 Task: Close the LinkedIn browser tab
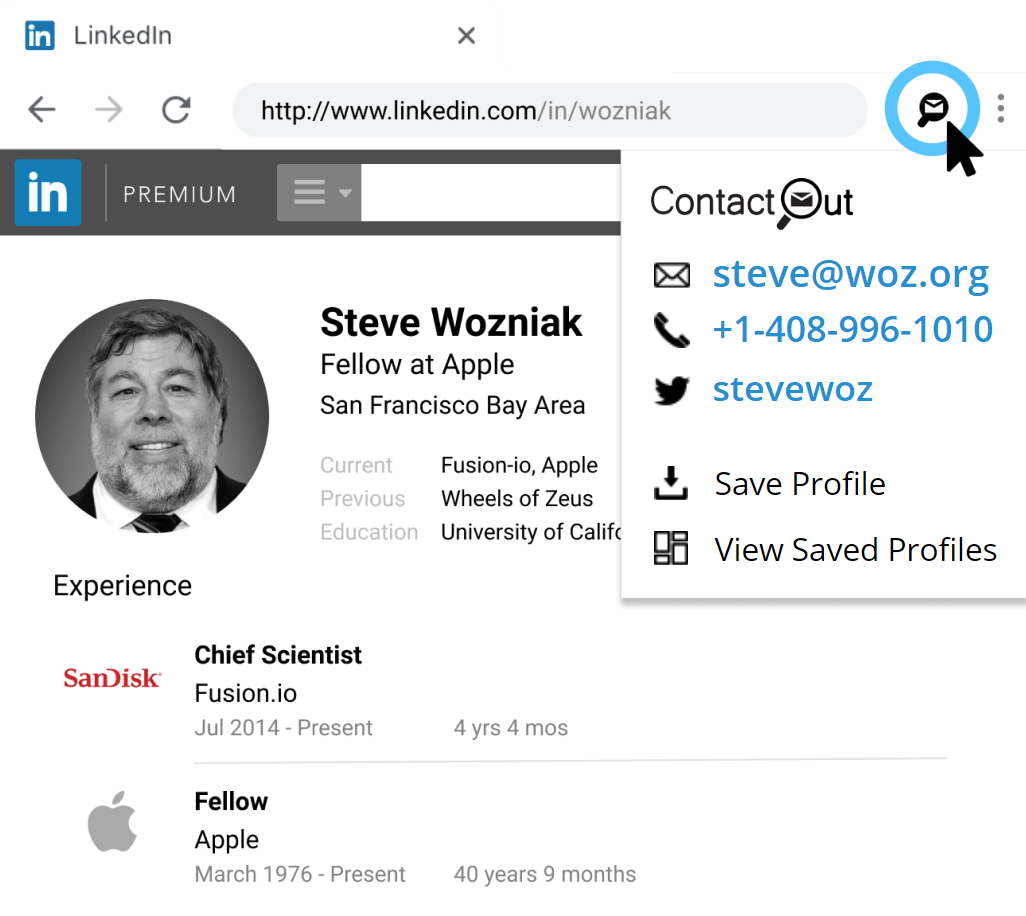click(466, 37)
